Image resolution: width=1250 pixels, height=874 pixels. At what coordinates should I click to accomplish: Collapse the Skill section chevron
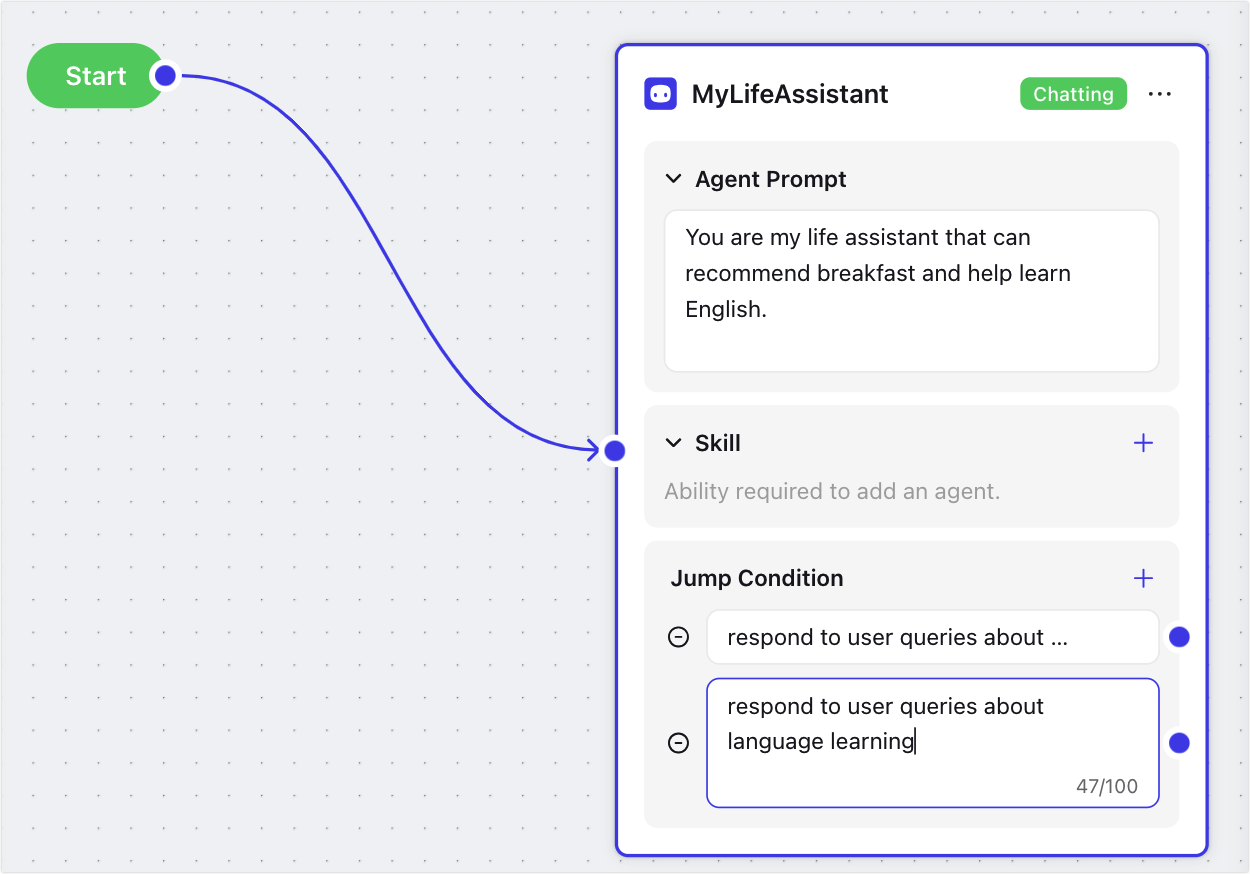673,443
